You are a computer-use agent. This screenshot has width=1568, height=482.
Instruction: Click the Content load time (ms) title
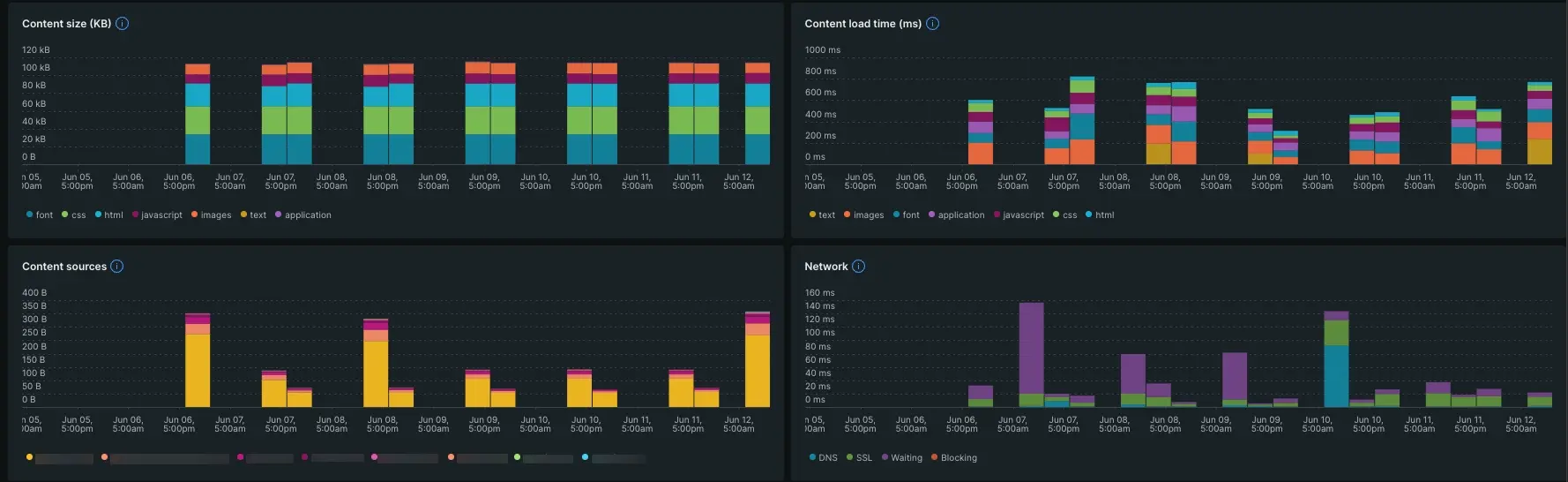tap(862, 24)
